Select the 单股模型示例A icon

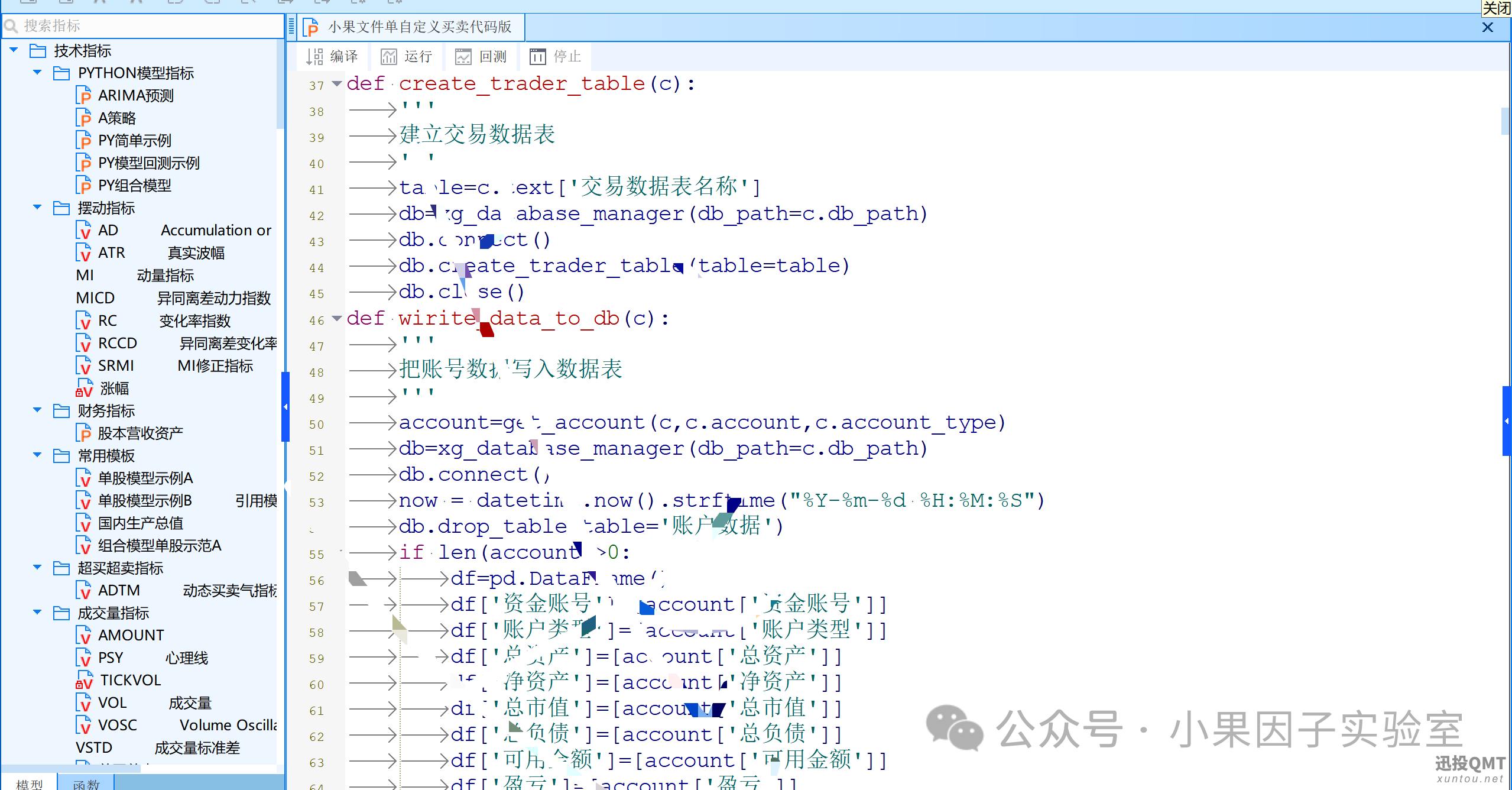click(83, 478)
